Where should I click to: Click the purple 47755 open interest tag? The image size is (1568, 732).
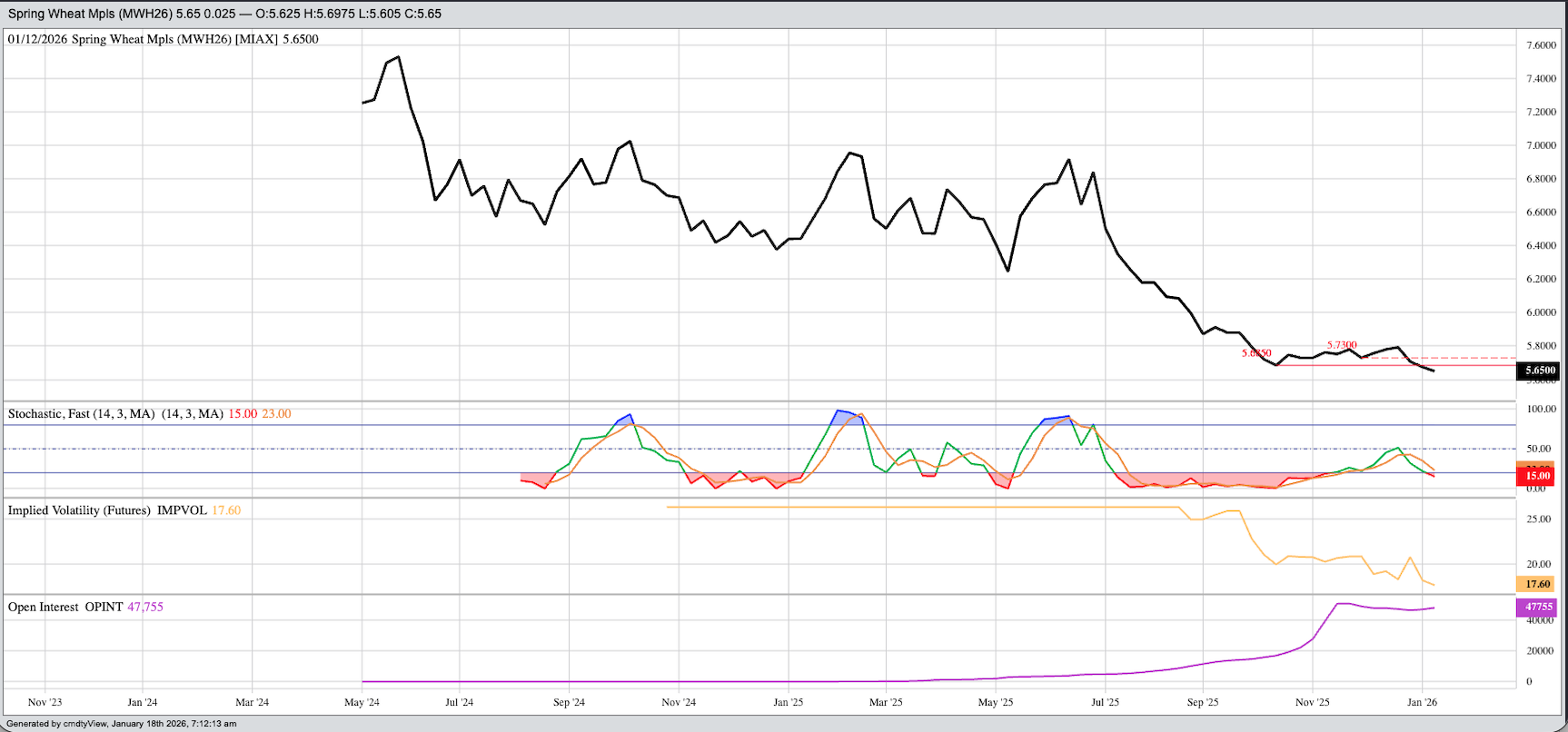[x=1538, y=607]
